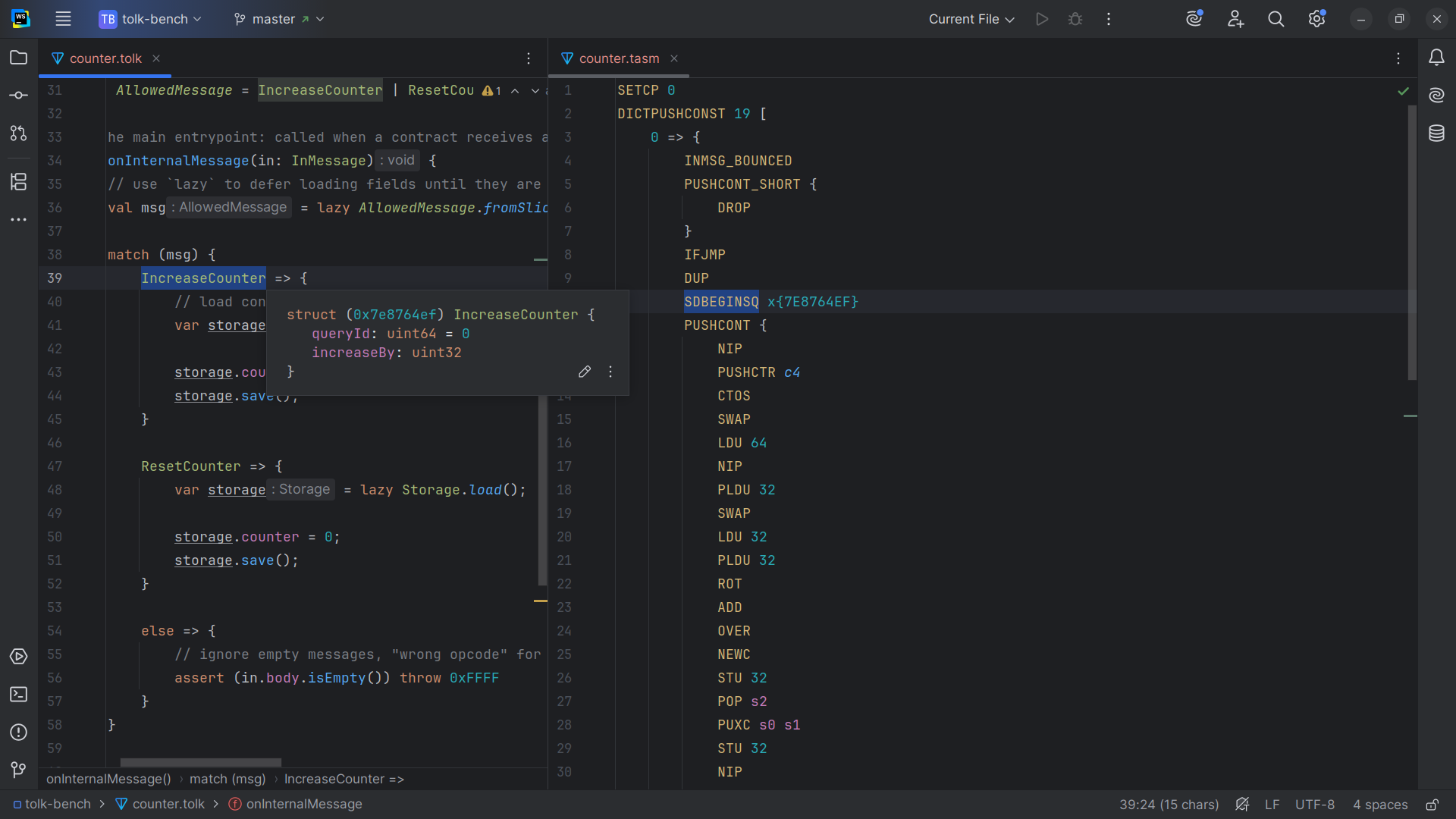Show the 1 warning inspection widget
This screenshot has width=1456, height=819.
492,91
